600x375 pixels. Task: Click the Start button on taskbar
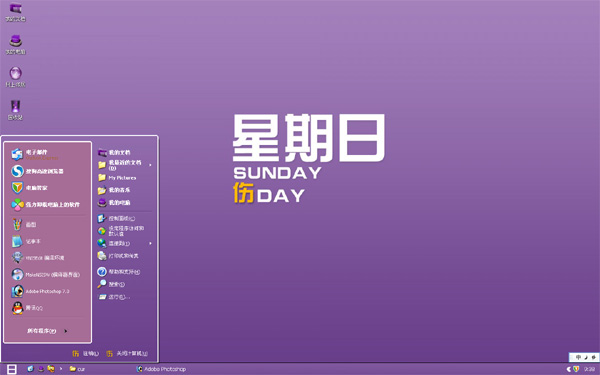coord(12,369)
